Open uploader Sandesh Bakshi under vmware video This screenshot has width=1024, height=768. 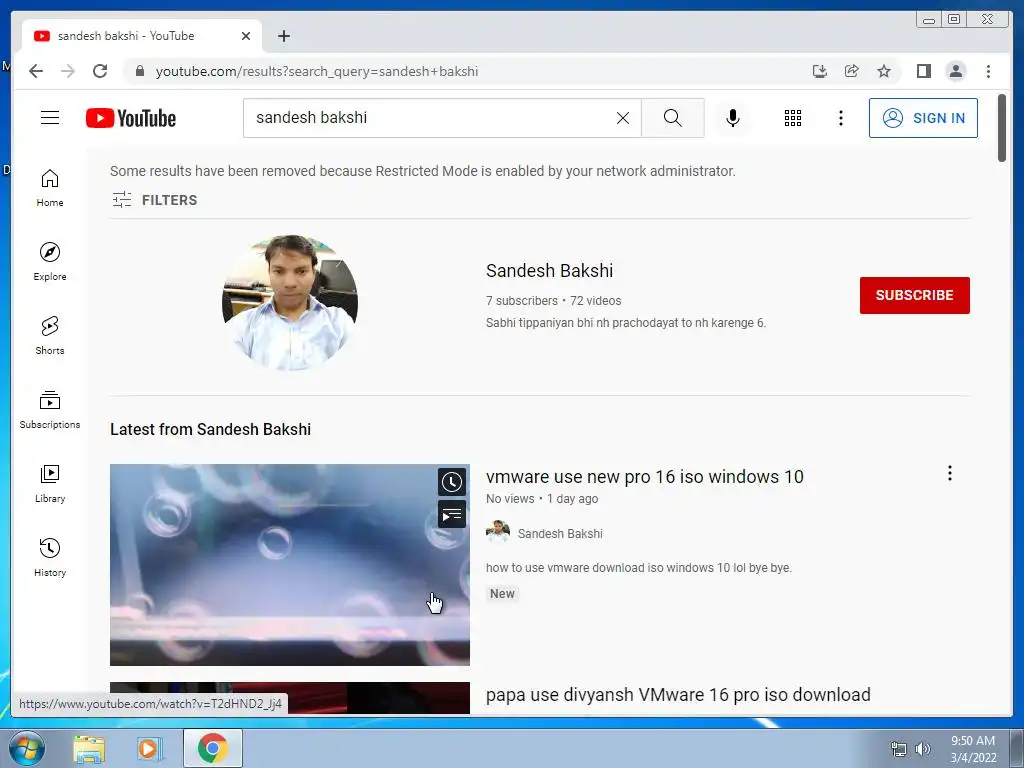[560, 534]
